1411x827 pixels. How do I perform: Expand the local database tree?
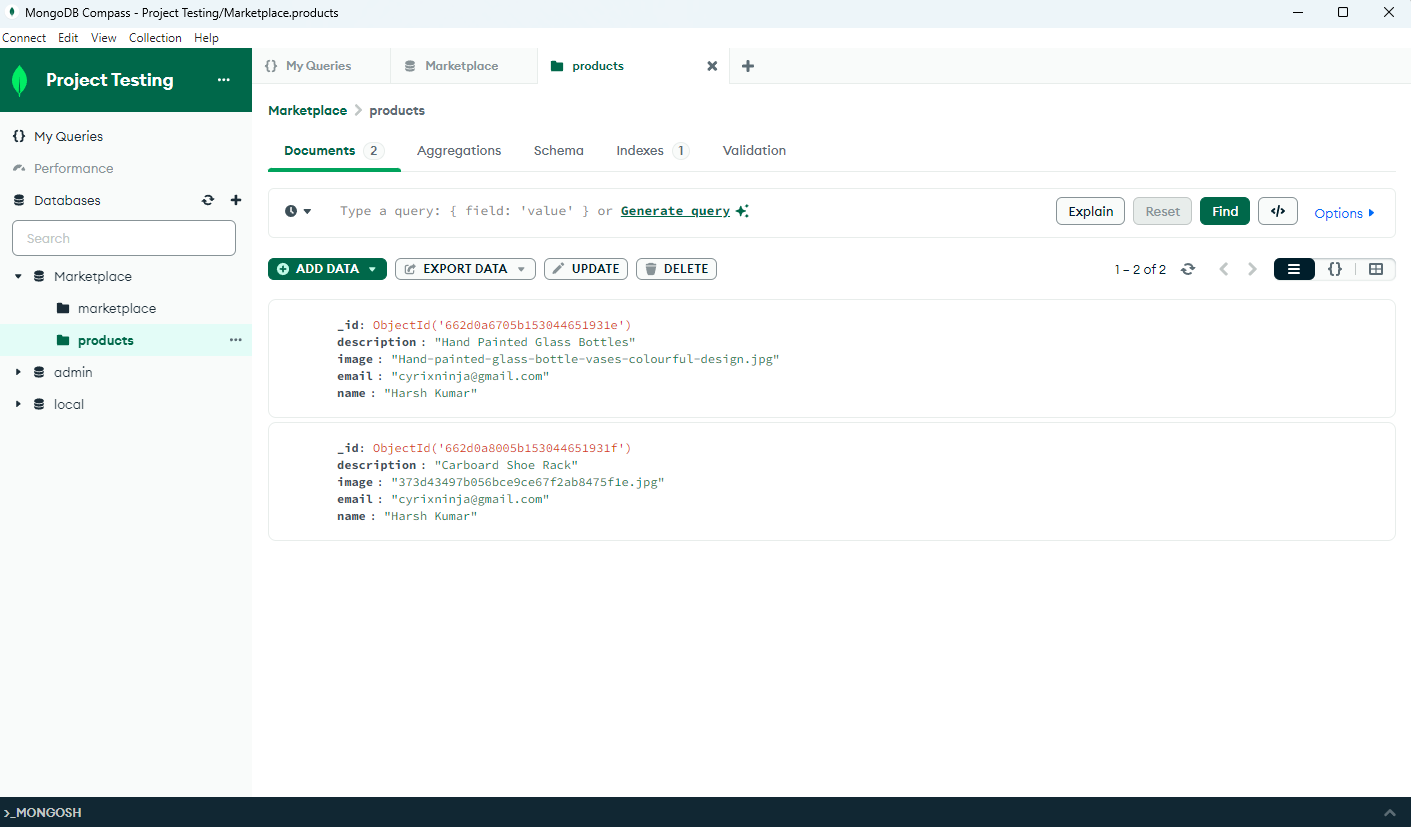click(x=18, y=404)
